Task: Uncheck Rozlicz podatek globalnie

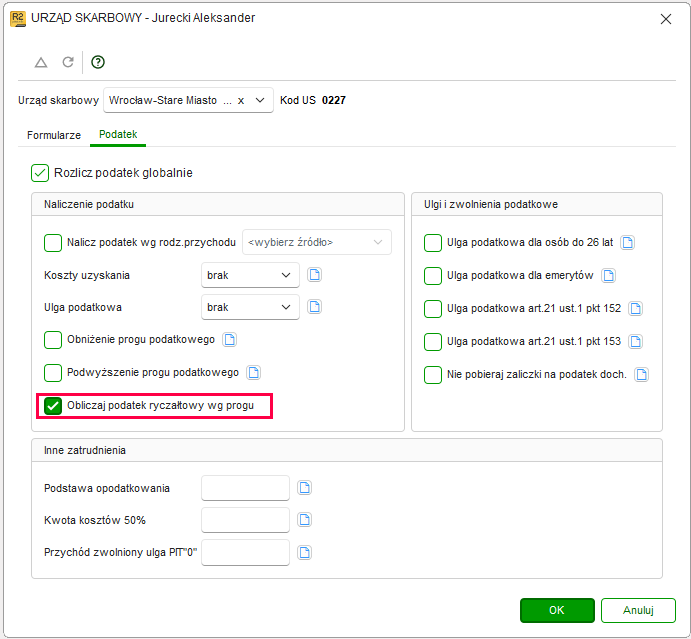Action: click(40, 173)
